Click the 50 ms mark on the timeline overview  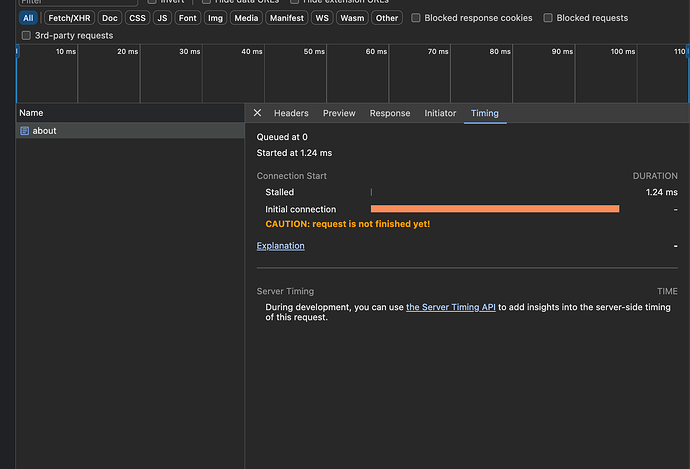(x=314, y=51)
